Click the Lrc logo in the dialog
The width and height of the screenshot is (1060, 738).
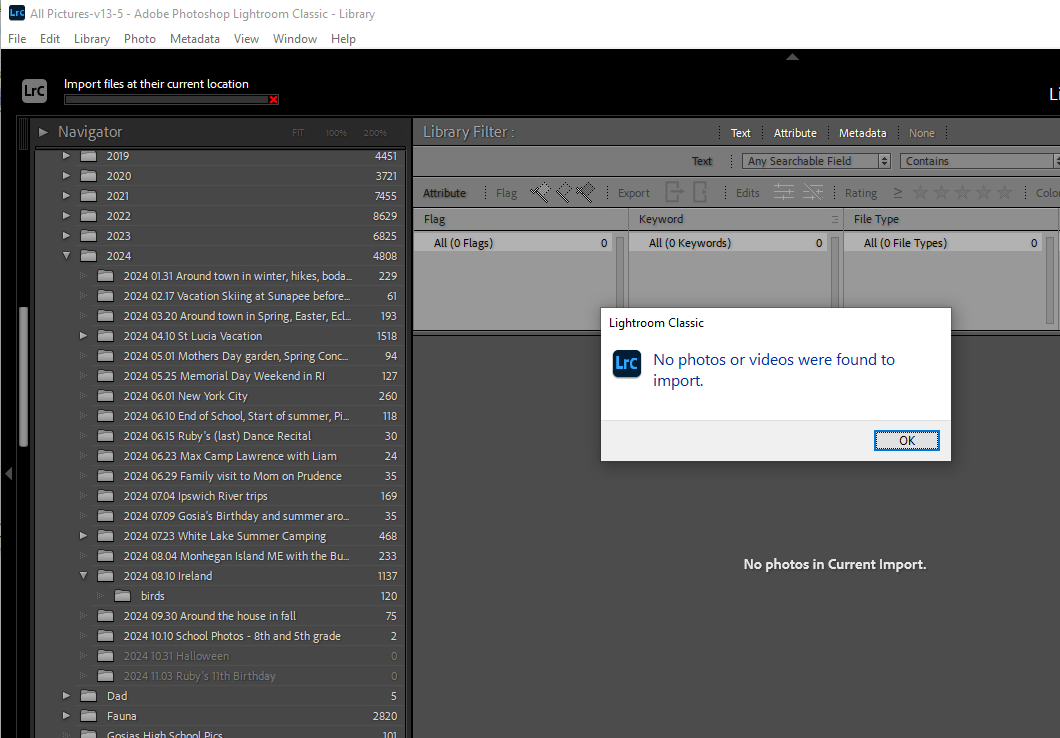coord(626,364)
